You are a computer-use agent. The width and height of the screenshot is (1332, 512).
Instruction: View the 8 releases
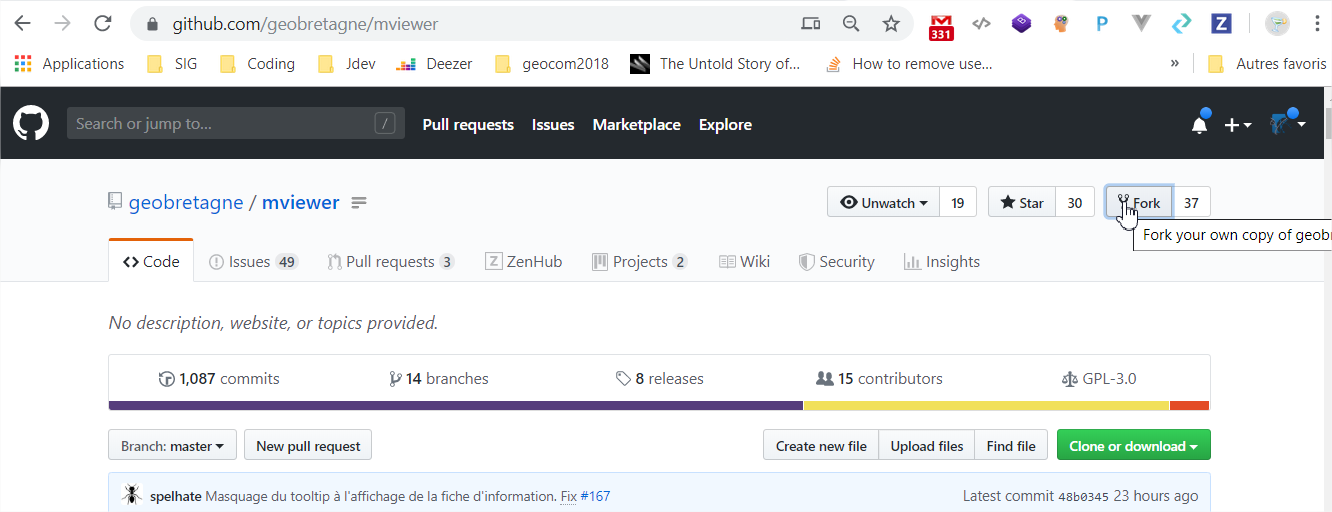[660, 379]
